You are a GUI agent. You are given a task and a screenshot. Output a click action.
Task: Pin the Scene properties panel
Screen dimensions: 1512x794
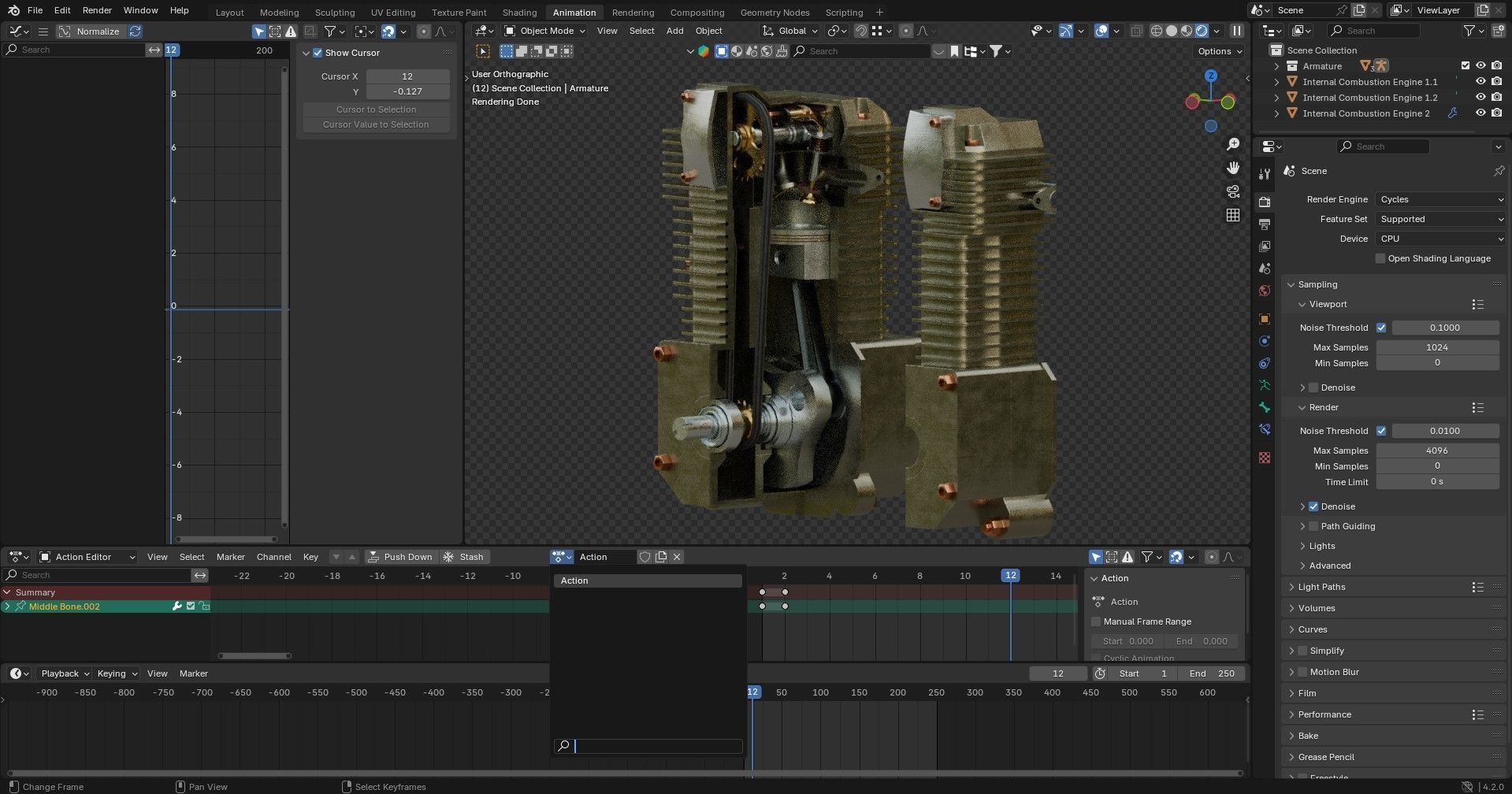coord(1499,171)
